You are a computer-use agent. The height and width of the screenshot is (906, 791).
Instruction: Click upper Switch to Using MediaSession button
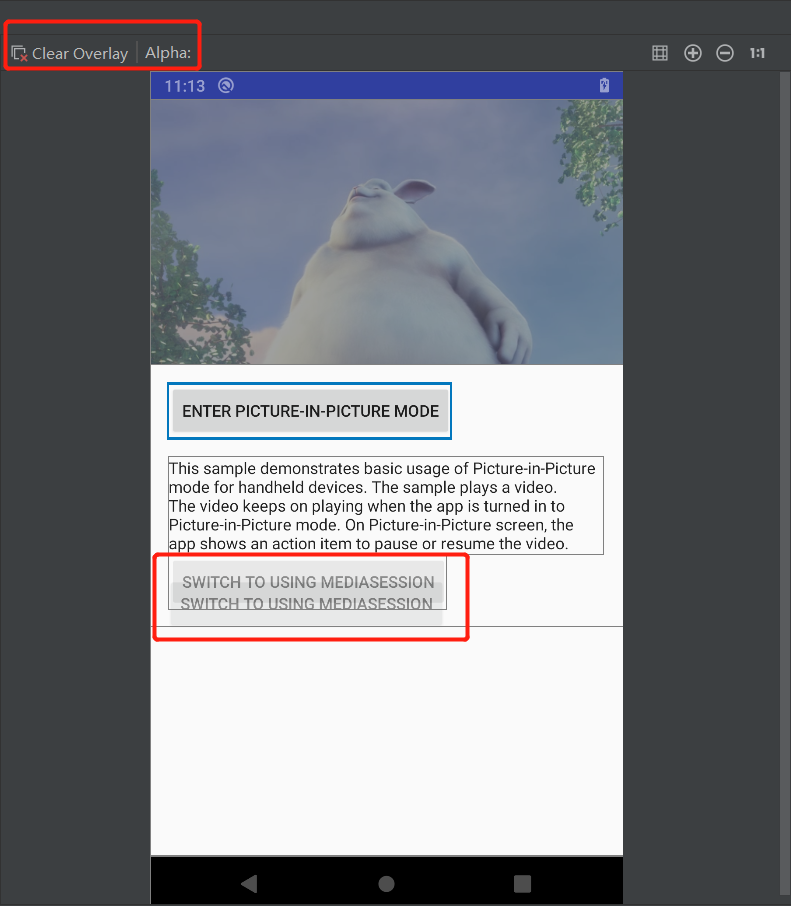(308, 581)
